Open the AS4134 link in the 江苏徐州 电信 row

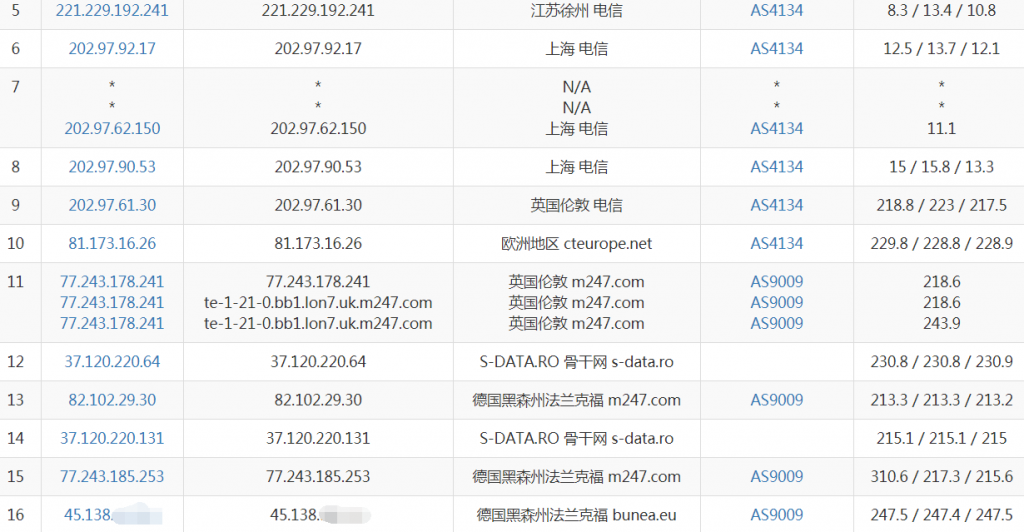tap(777, 11)
